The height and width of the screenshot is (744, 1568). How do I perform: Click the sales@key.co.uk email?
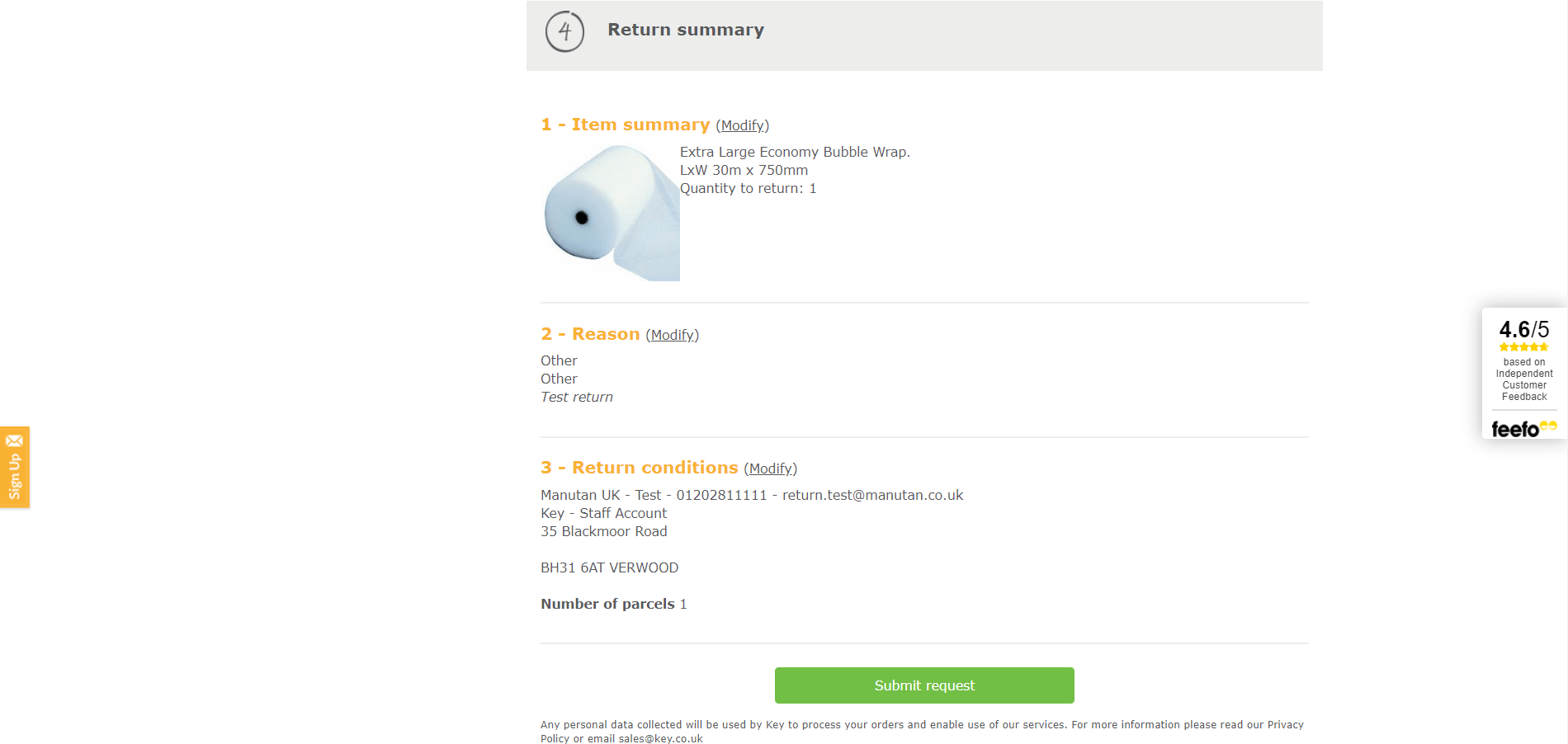click(660, 739)
